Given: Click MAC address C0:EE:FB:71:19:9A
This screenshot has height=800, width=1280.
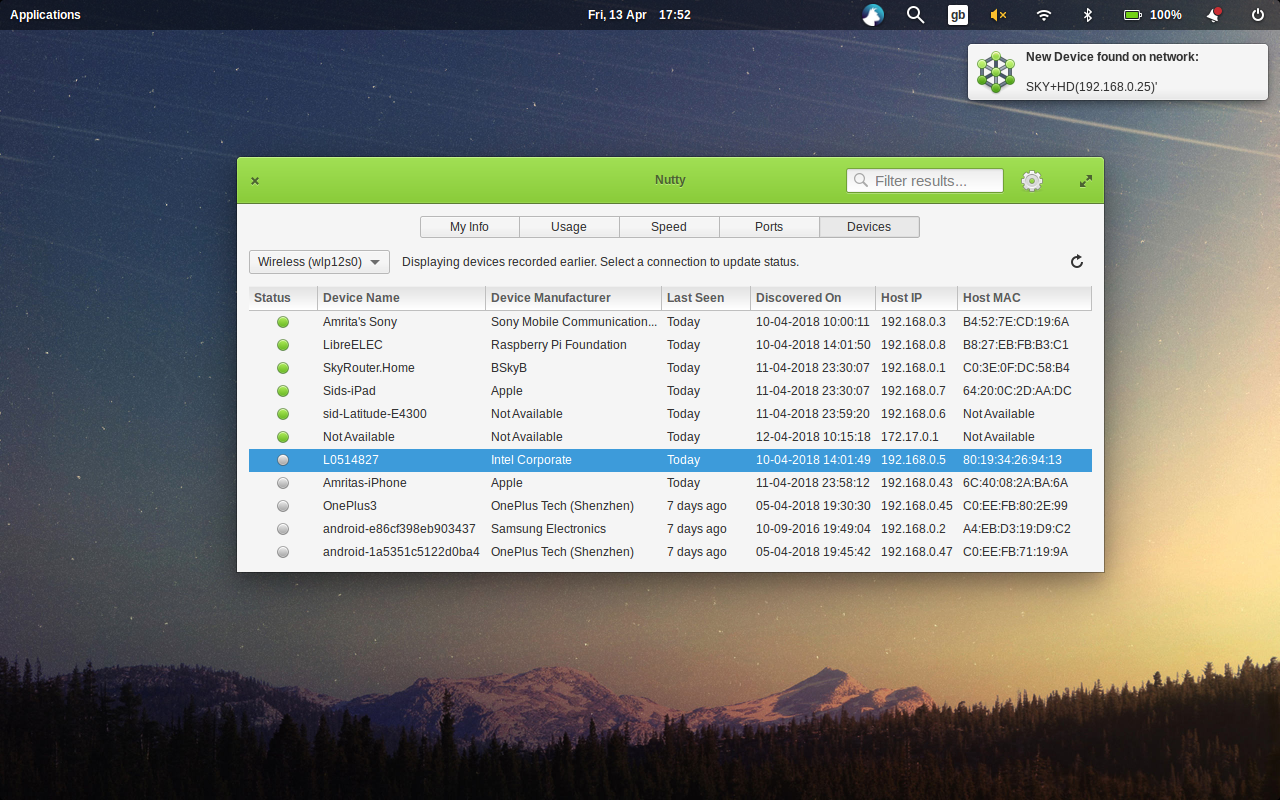Looking at the screenshot, I should pyautogui.click(x=1016, y=552).
